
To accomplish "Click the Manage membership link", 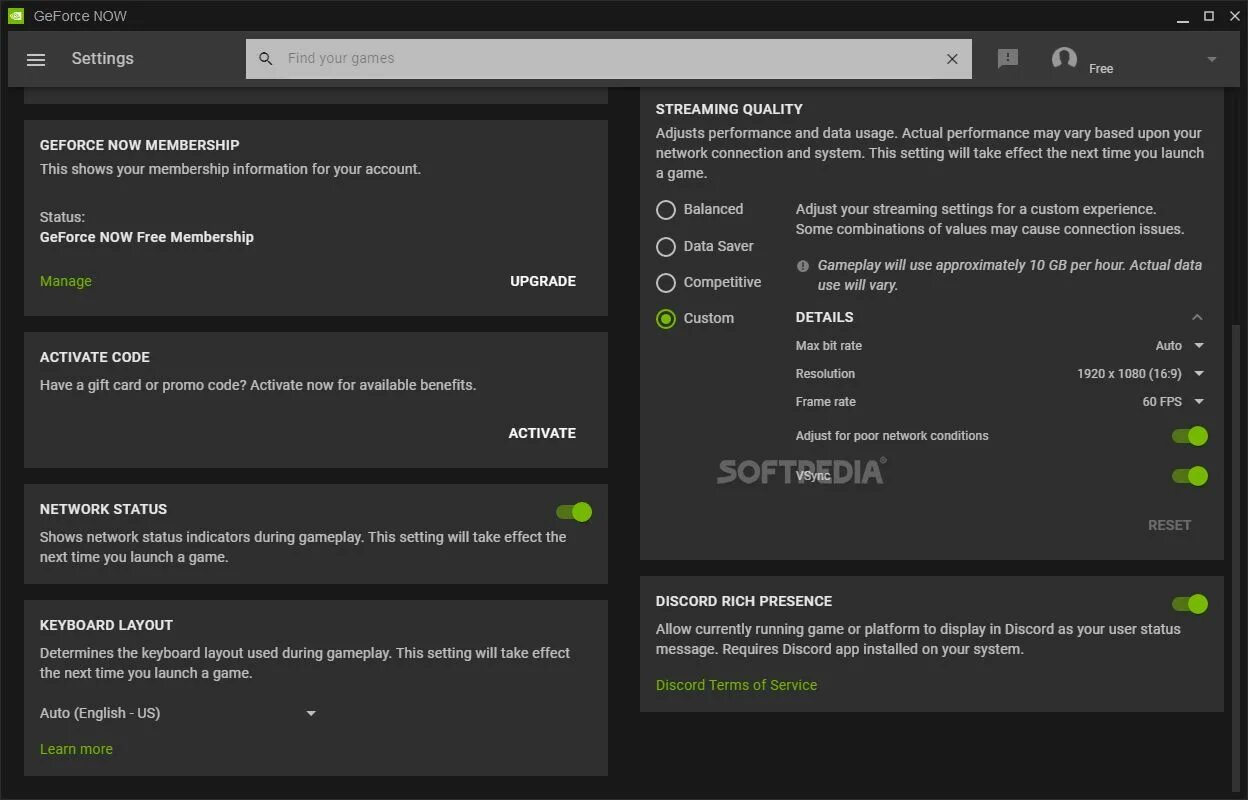I will (66, 281).
